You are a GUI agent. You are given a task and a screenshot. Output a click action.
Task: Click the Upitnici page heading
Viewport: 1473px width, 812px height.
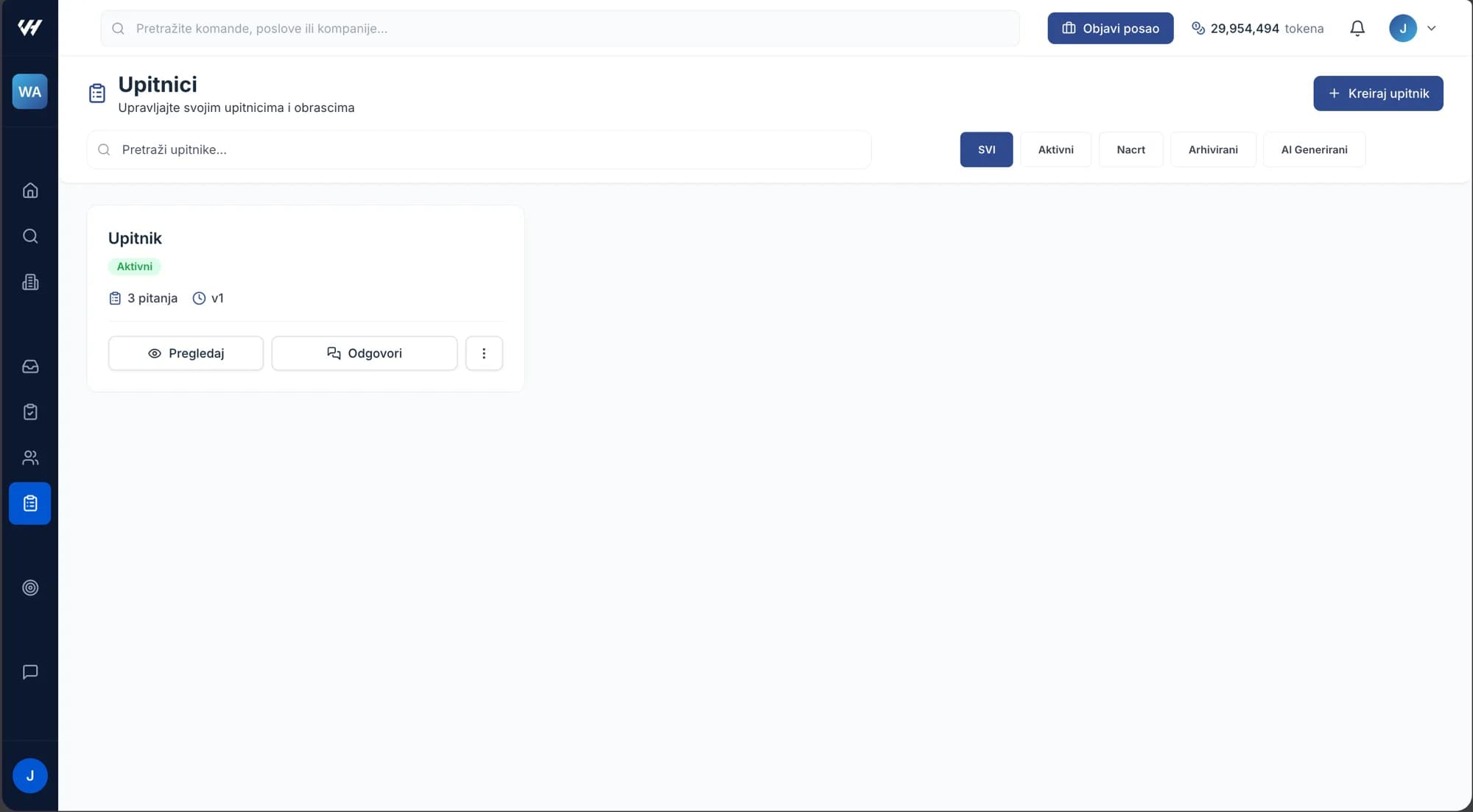coord(158,85)
